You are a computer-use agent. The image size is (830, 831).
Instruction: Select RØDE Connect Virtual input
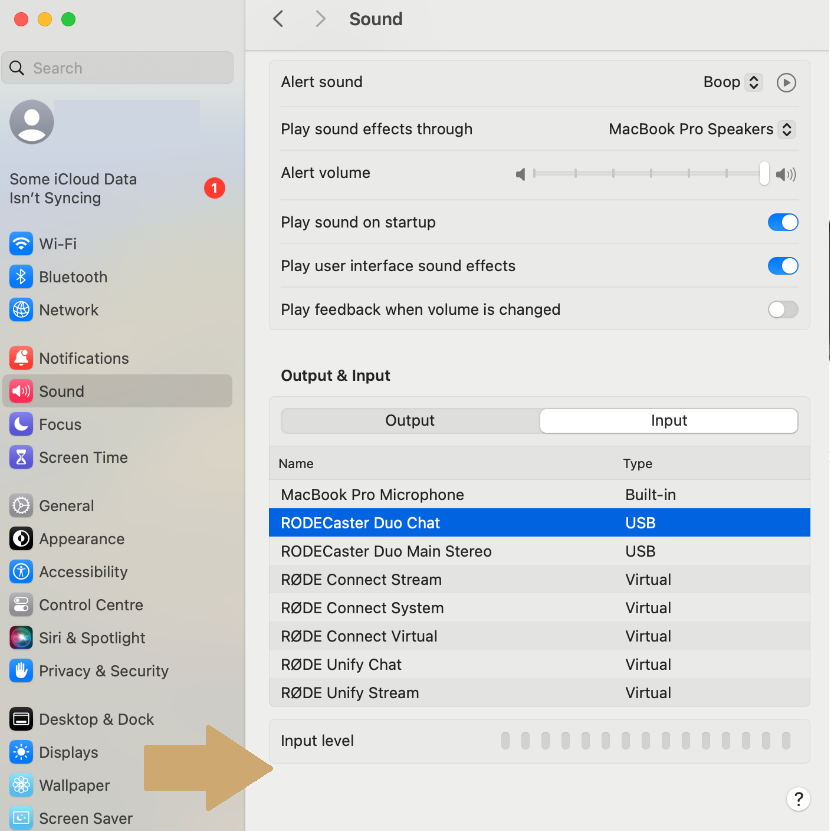click(x=539, y=636)
